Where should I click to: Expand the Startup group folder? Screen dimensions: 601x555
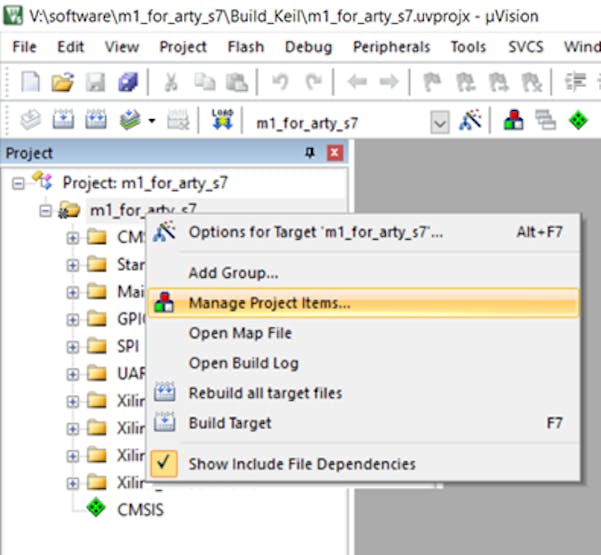point(72,265)
